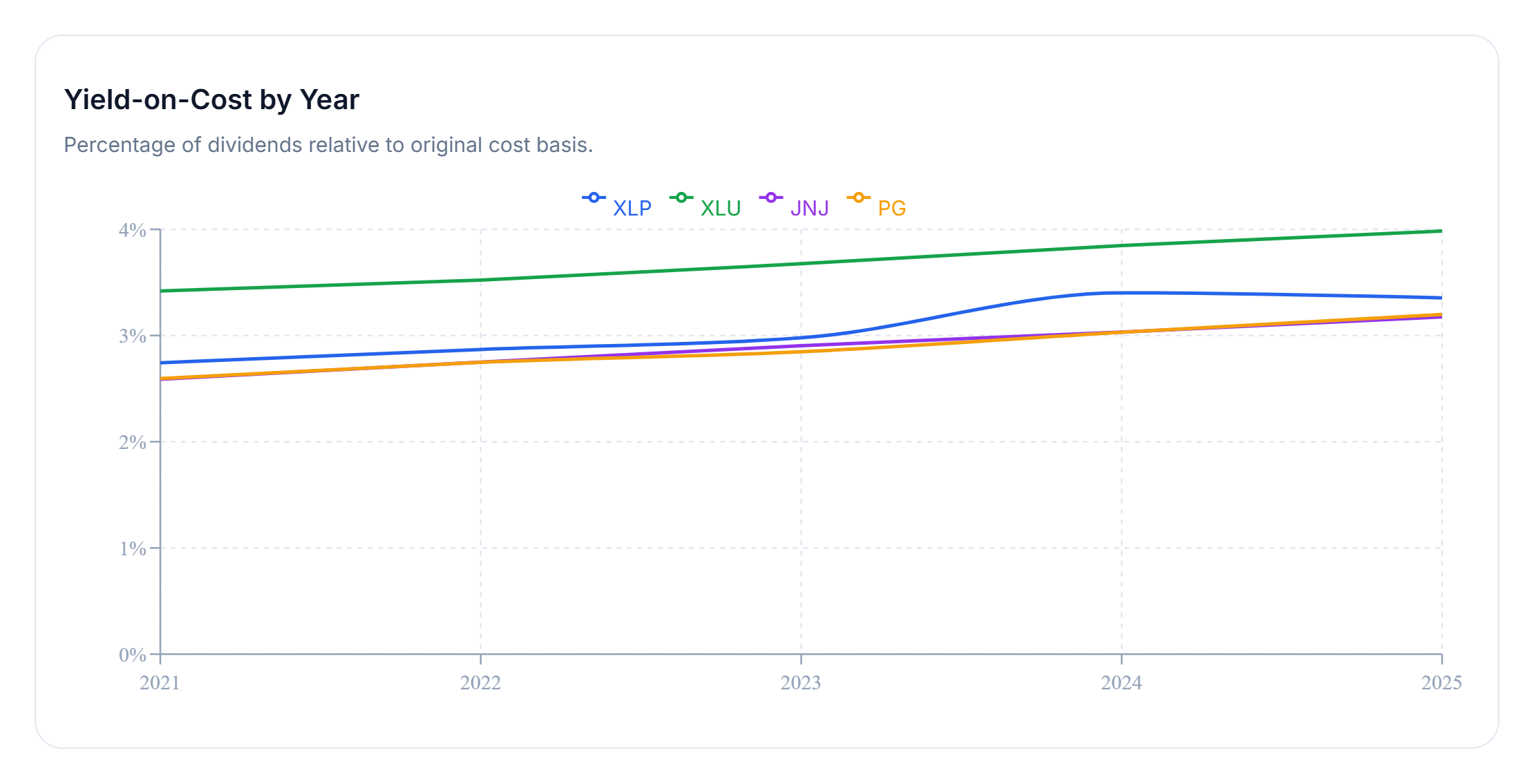This screenshot has width=1534, height=784.
Task: Click the Yield-on-Cost by Year title
Action: click(211, 99)
